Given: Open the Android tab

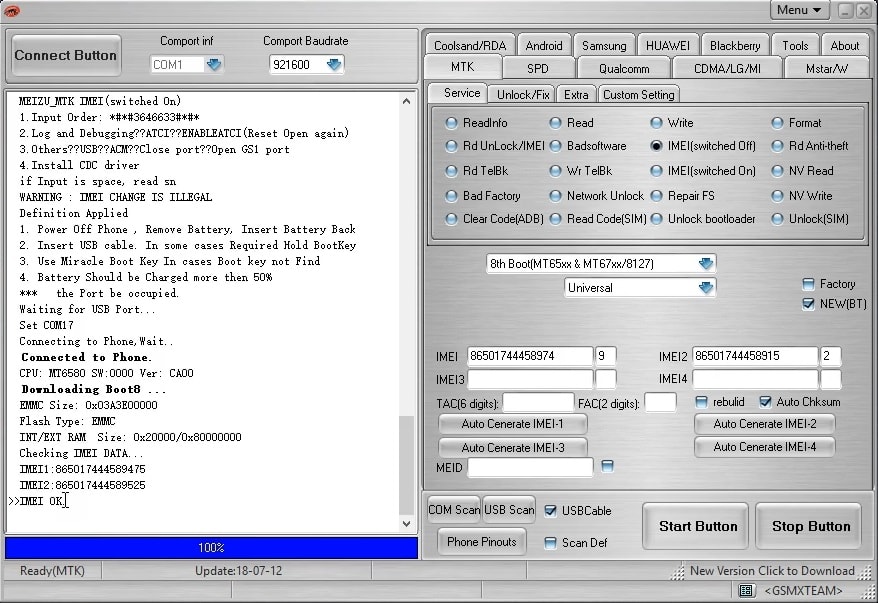Looking at the screenshot, I should 543,45.
